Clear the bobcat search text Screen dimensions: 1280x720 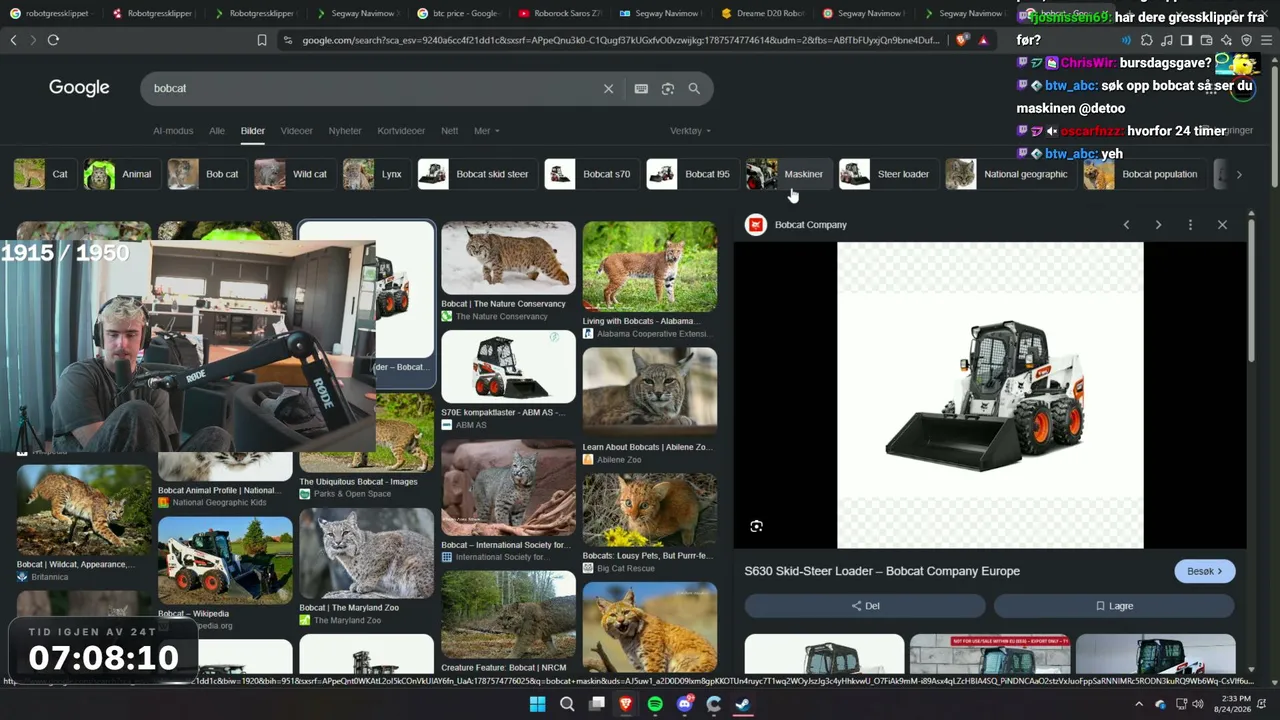(608, 88)
